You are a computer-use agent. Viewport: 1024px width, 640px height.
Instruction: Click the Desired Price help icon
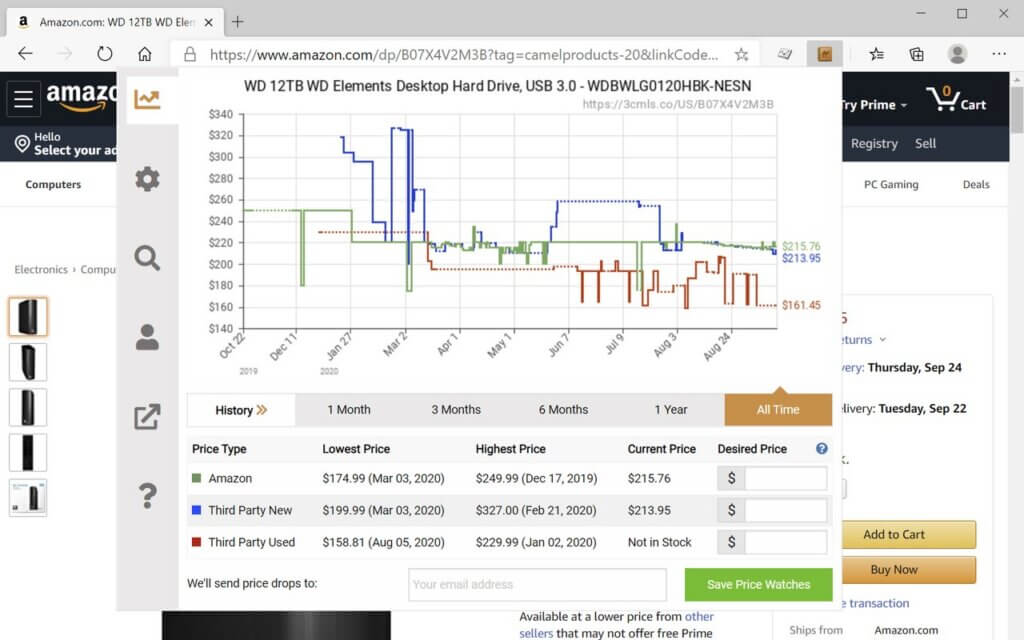point(822,449)
